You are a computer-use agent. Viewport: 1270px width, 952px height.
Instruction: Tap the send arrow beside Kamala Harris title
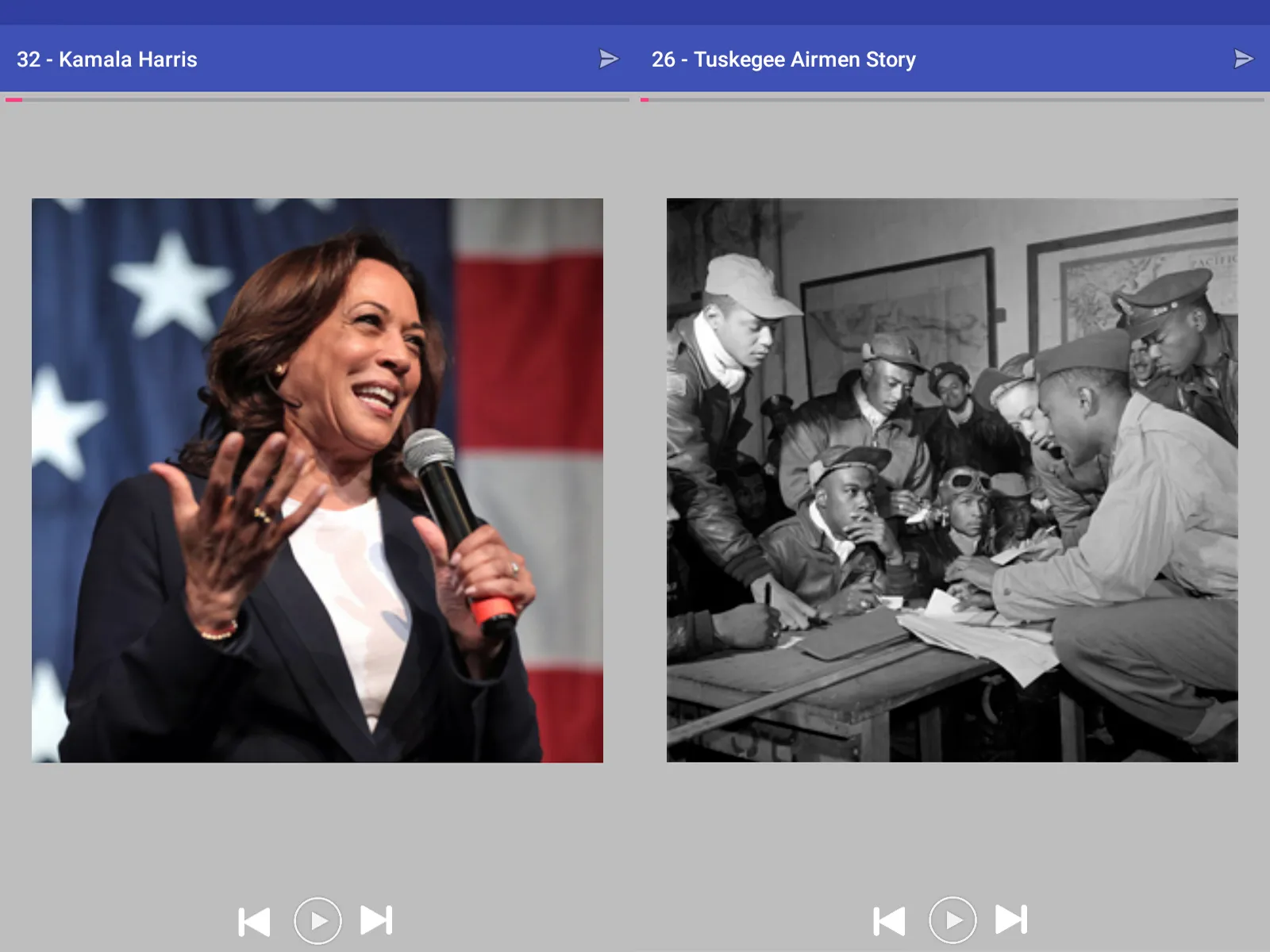click(608, 59)
